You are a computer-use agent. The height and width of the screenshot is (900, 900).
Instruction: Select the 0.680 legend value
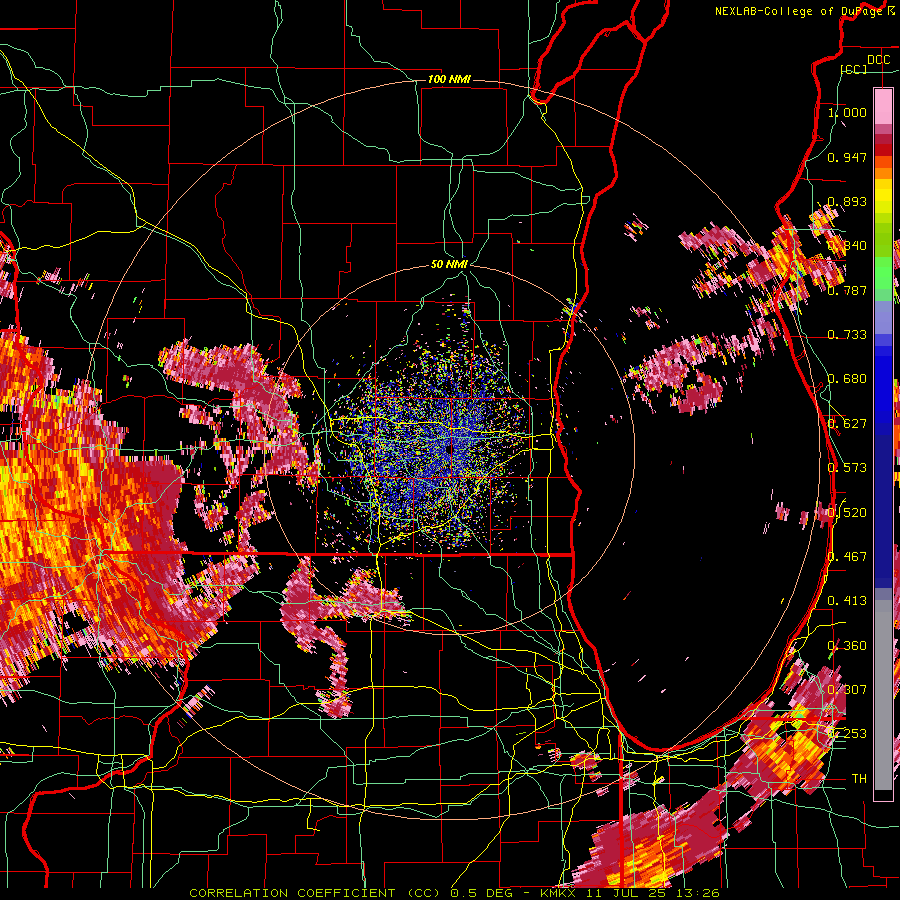coord(847,379)
